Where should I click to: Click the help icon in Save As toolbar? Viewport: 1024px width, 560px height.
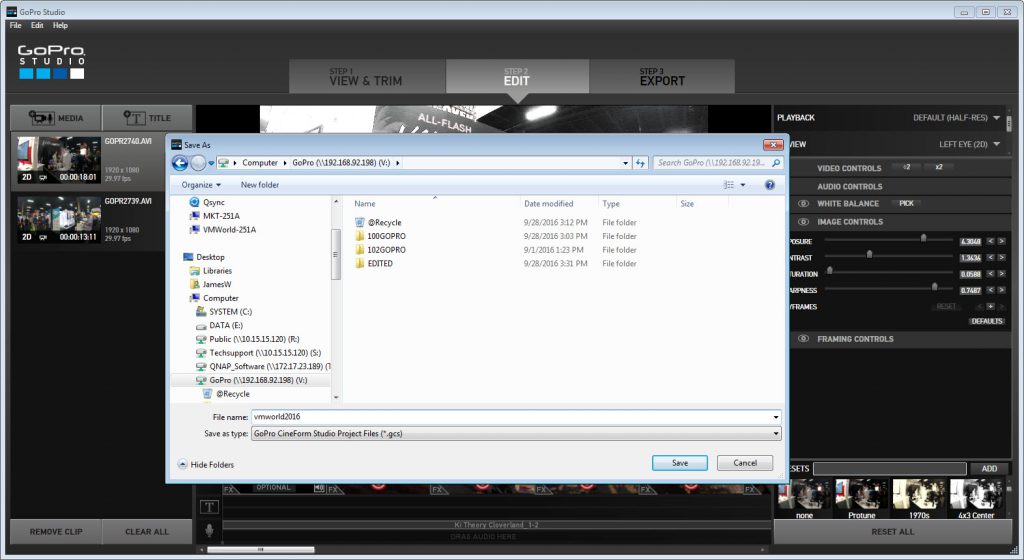[770, 185]
